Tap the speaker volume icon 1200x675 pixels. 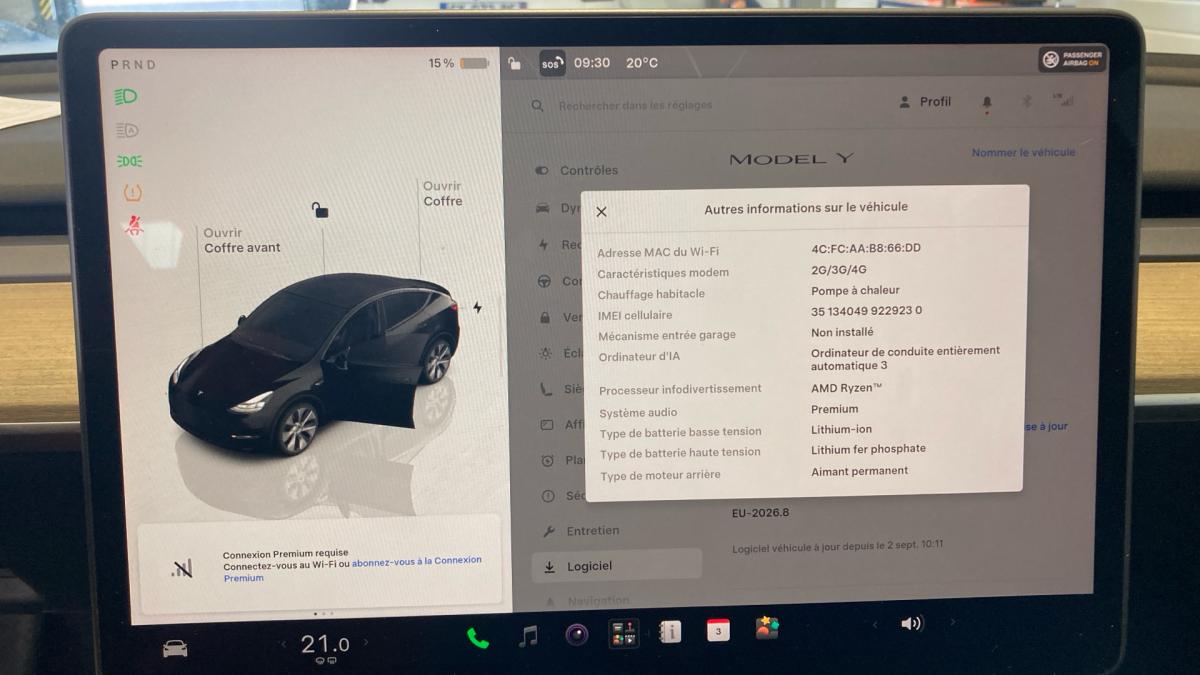[910, 623]
